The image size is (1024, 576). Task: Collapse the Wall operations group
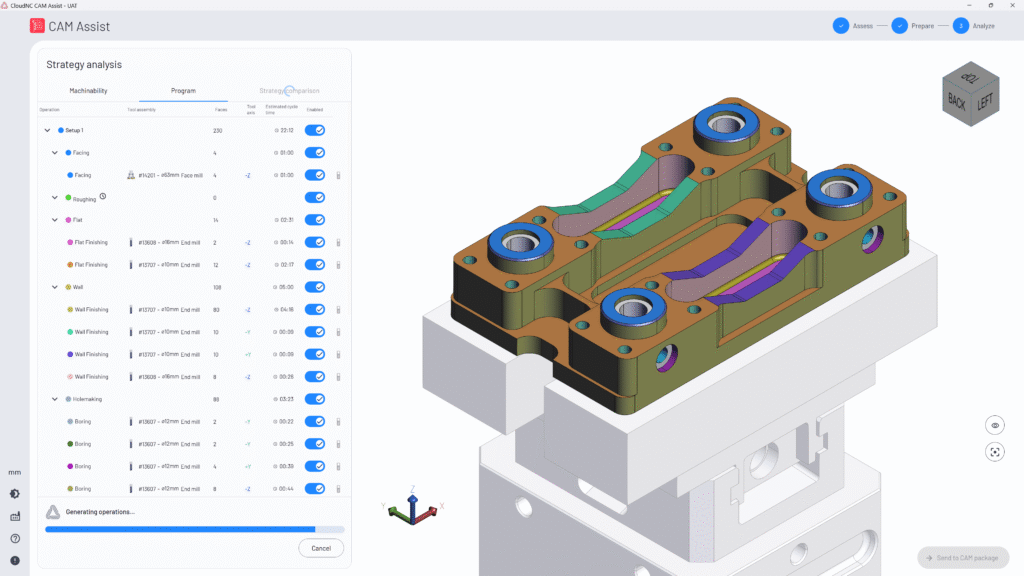[x=55, y=287]
